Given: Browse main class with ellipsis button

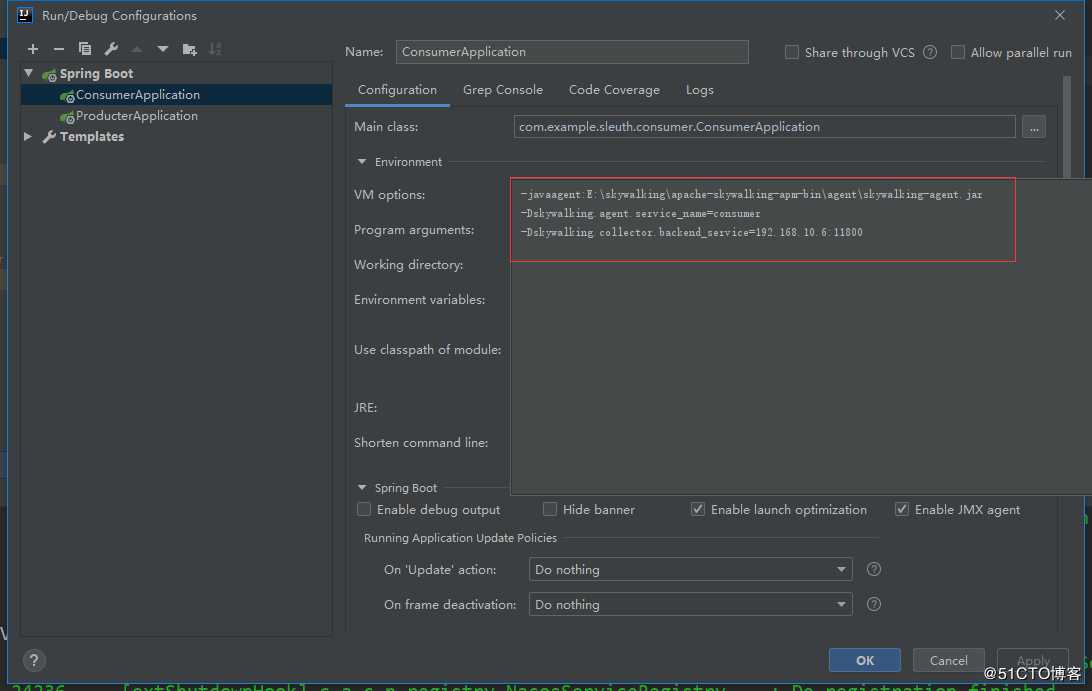Looking at the screenshot, I should coord(1034,127).
